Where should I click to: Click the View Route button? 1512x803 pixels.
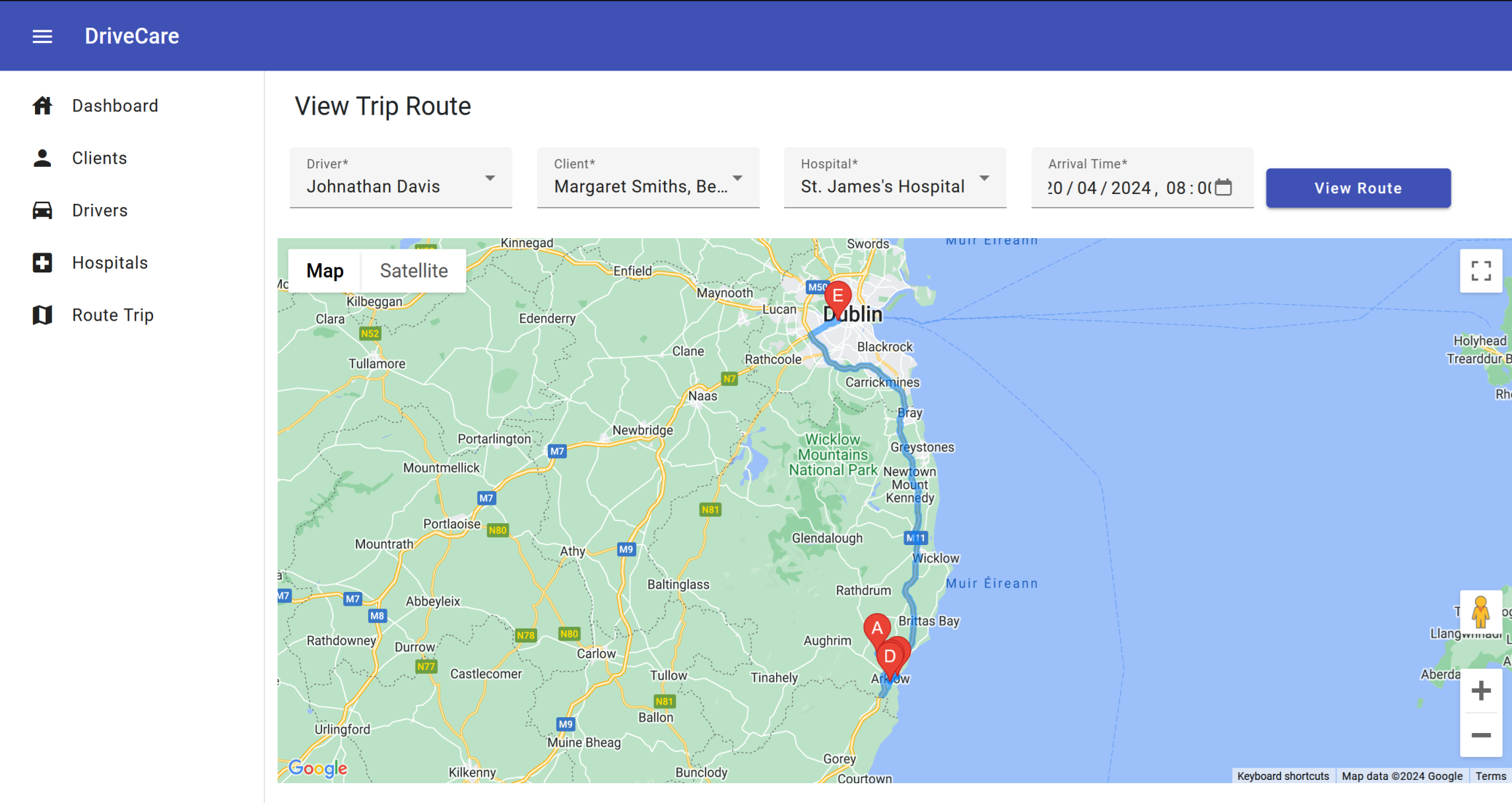[x=1358, y=188]
